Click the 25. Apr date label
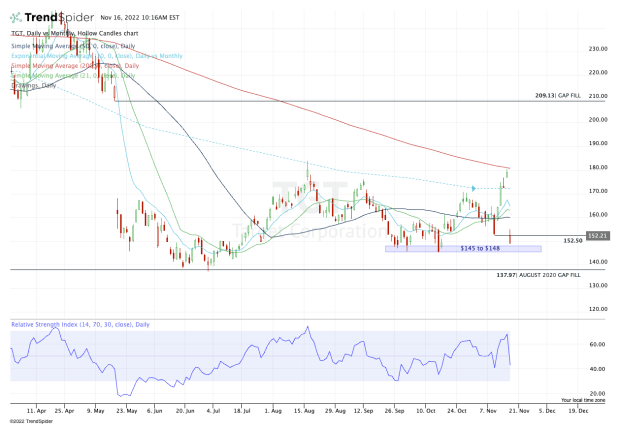The image size is (620, 426). (x=64, y=411)
